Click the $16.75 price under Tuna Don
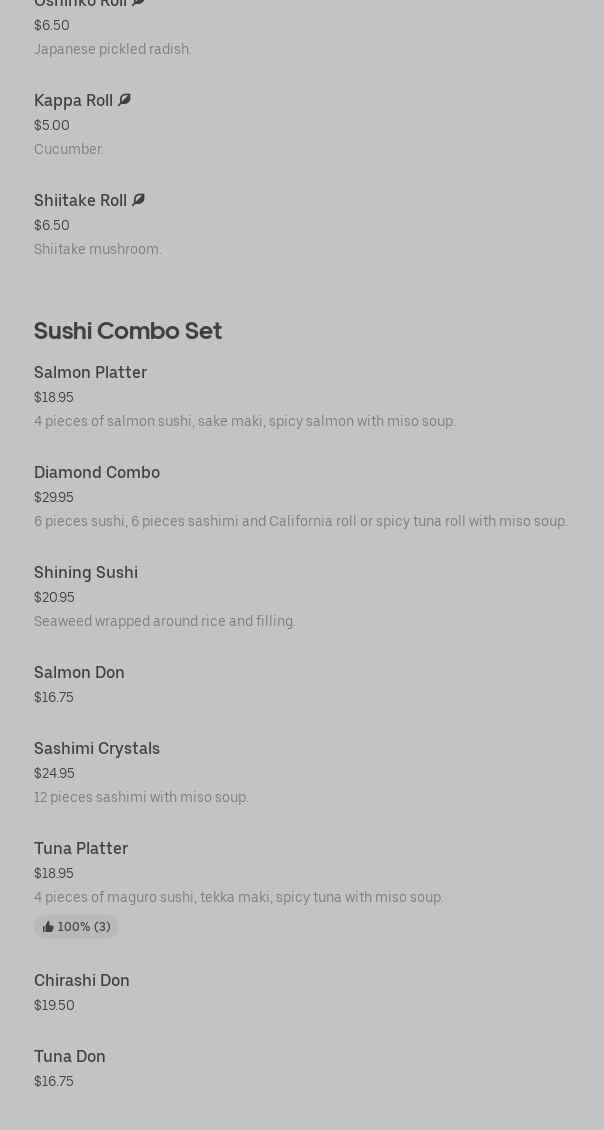The height and width of the screenshot is (1130, 604). click(x=54, y=1081)
